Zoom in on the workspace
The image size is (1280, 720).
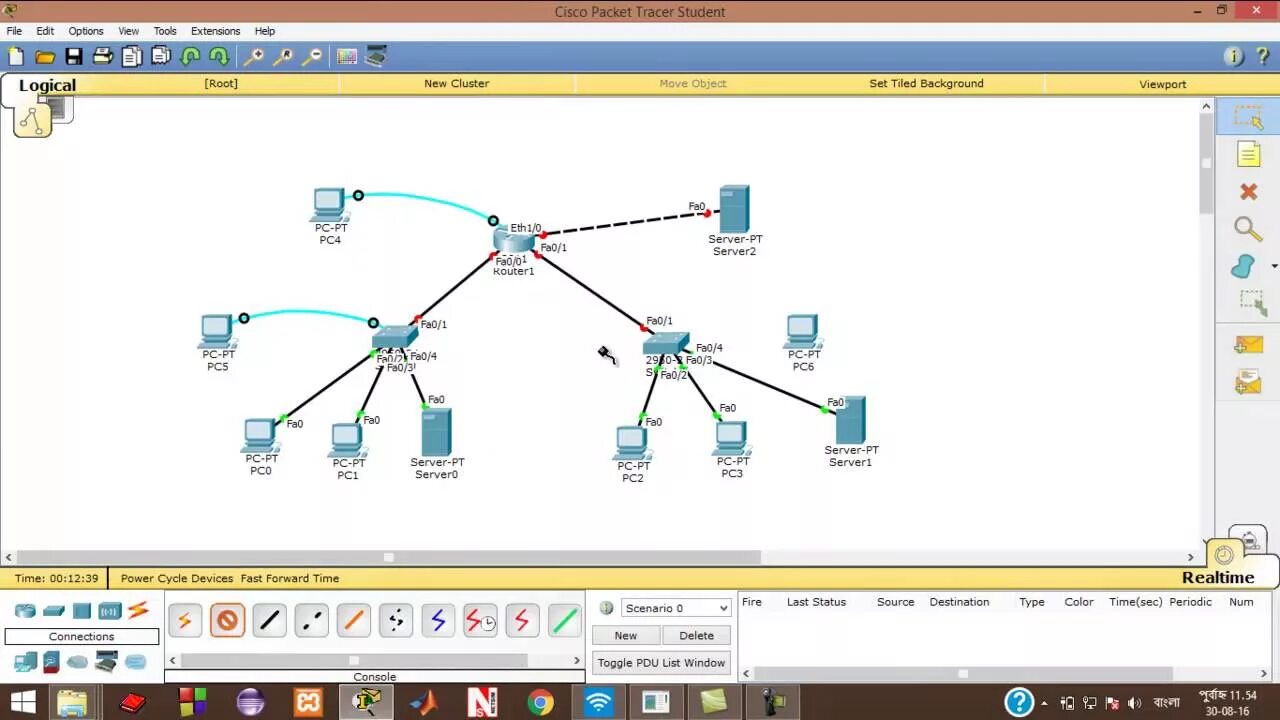[x=255, y=57]
